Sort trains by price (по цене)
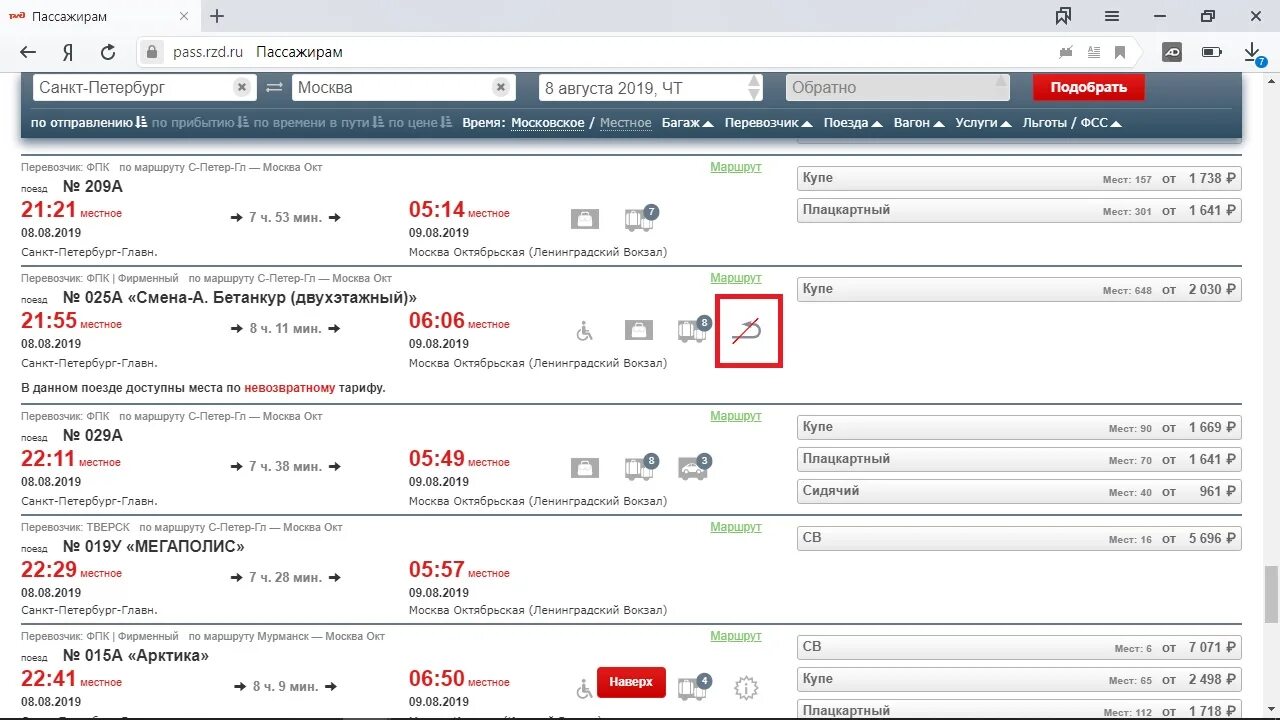Screen dimensions: 1280x720 [x=421, y=123]
